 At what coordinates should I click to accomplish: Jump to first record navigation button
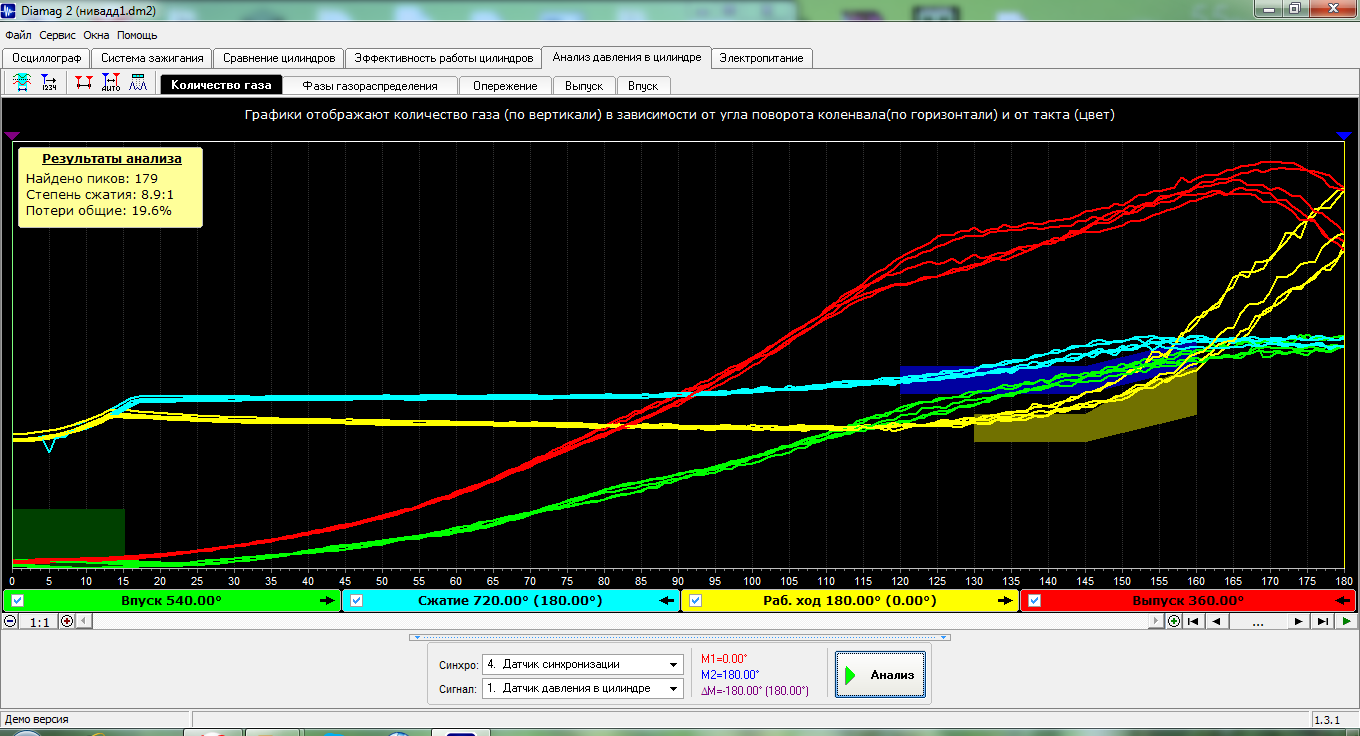point(1191,621)
